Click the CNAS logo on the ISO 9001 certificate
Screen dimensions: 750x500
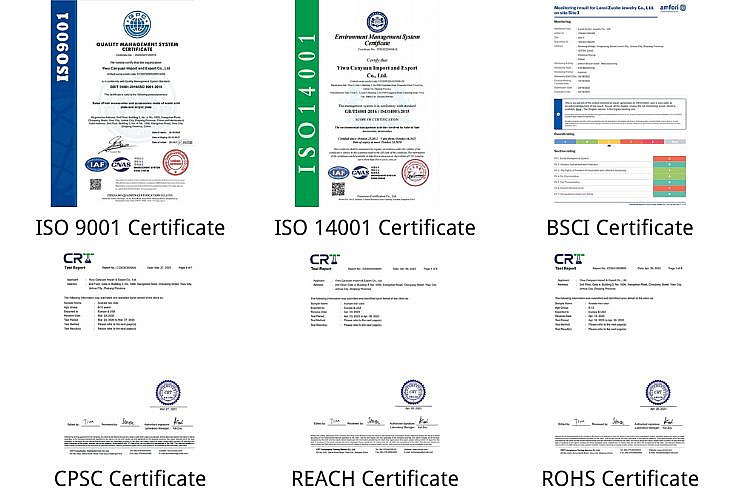121,164
